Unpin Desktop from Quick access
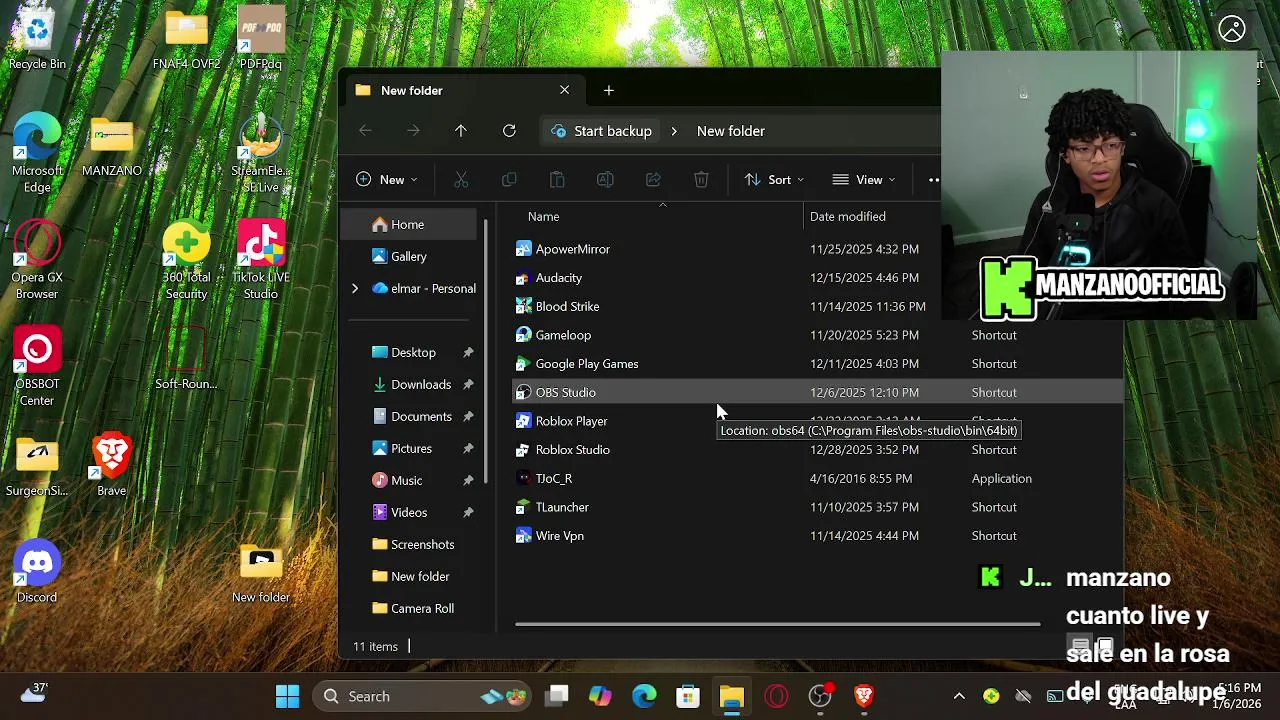Screen dimensions: 1280x720 click(x=468, y=353)
